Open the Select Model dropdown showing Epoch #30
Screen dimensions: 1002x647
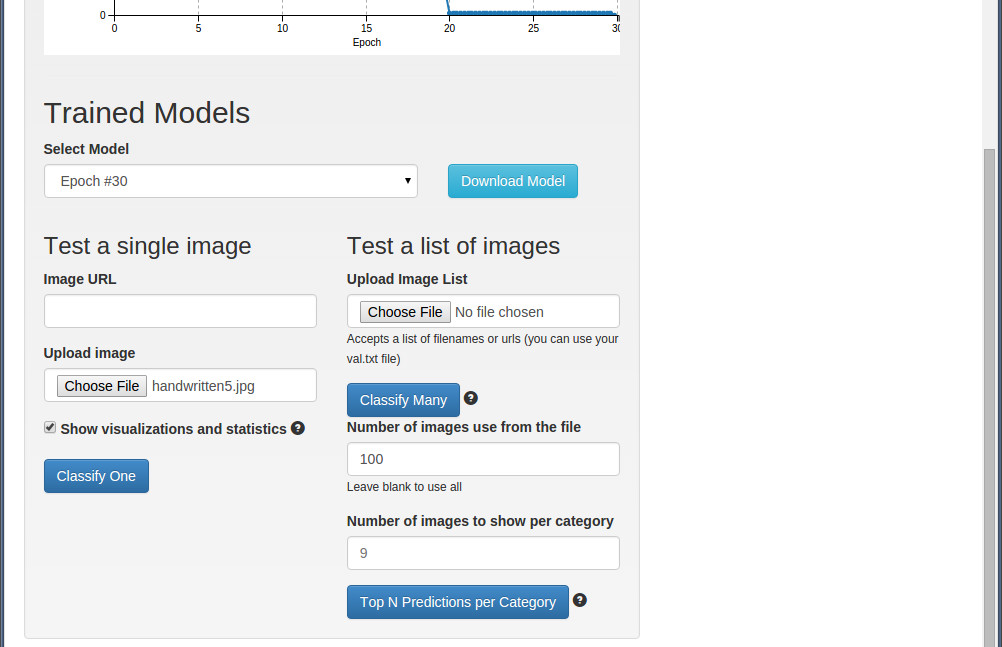tap(231, 181)
